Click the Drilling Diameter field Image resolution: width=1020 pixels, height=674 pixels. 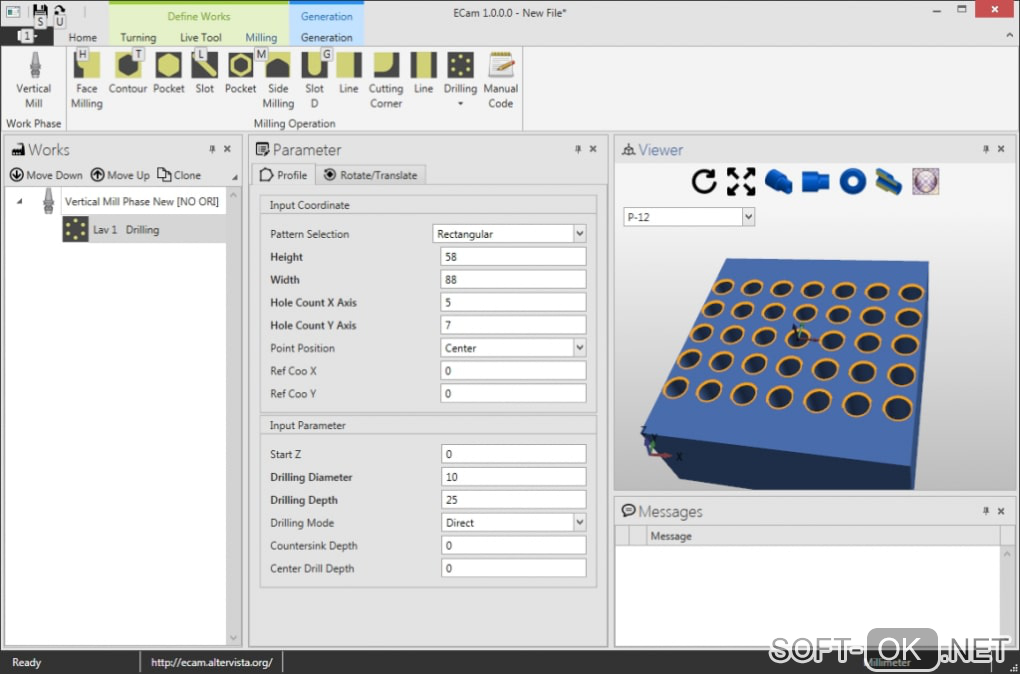pos(513,477)
